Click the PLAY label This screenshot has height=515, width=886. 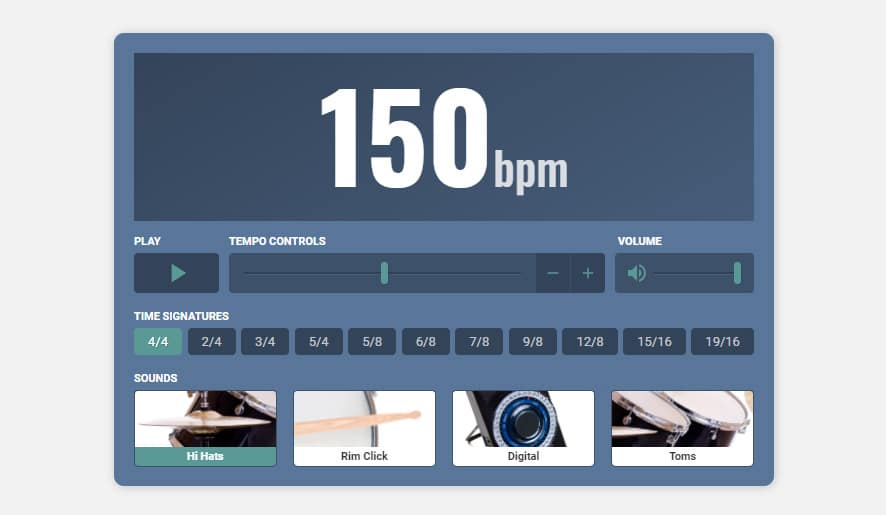tap(147, 241)
